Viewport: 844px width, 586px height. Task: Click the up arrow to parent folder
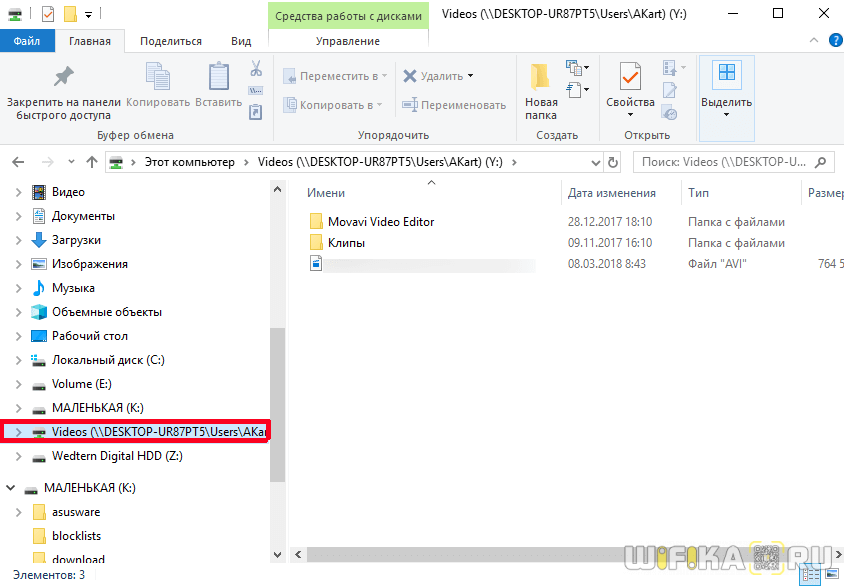pos(92,162)
